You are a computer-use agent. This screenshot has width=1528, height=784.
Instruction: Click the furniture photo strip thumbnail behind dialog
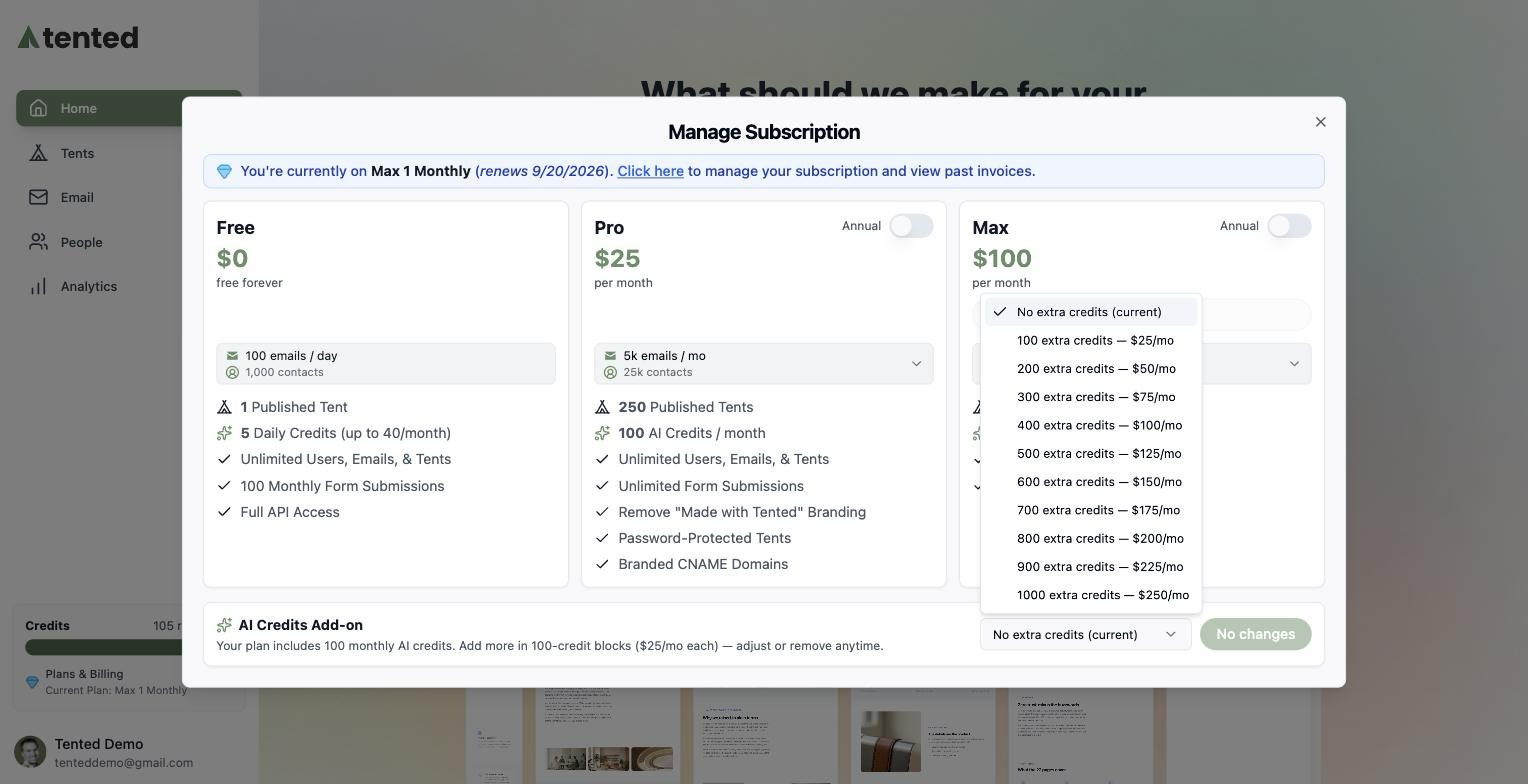point(609,759)
